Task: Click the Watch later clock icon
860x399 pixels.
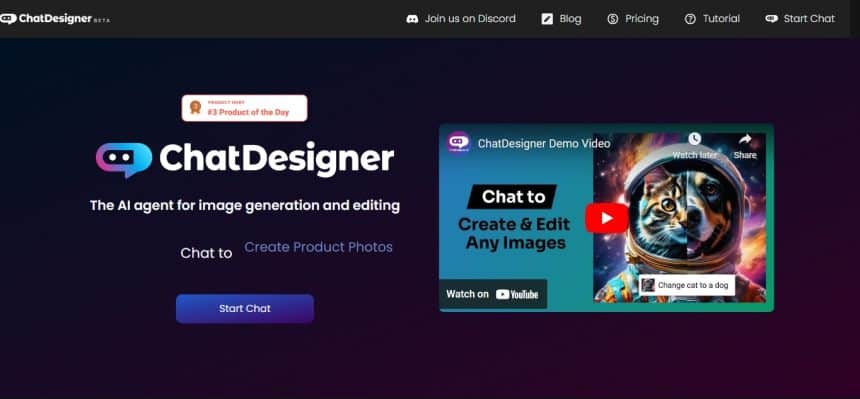Action: [694, 139]
